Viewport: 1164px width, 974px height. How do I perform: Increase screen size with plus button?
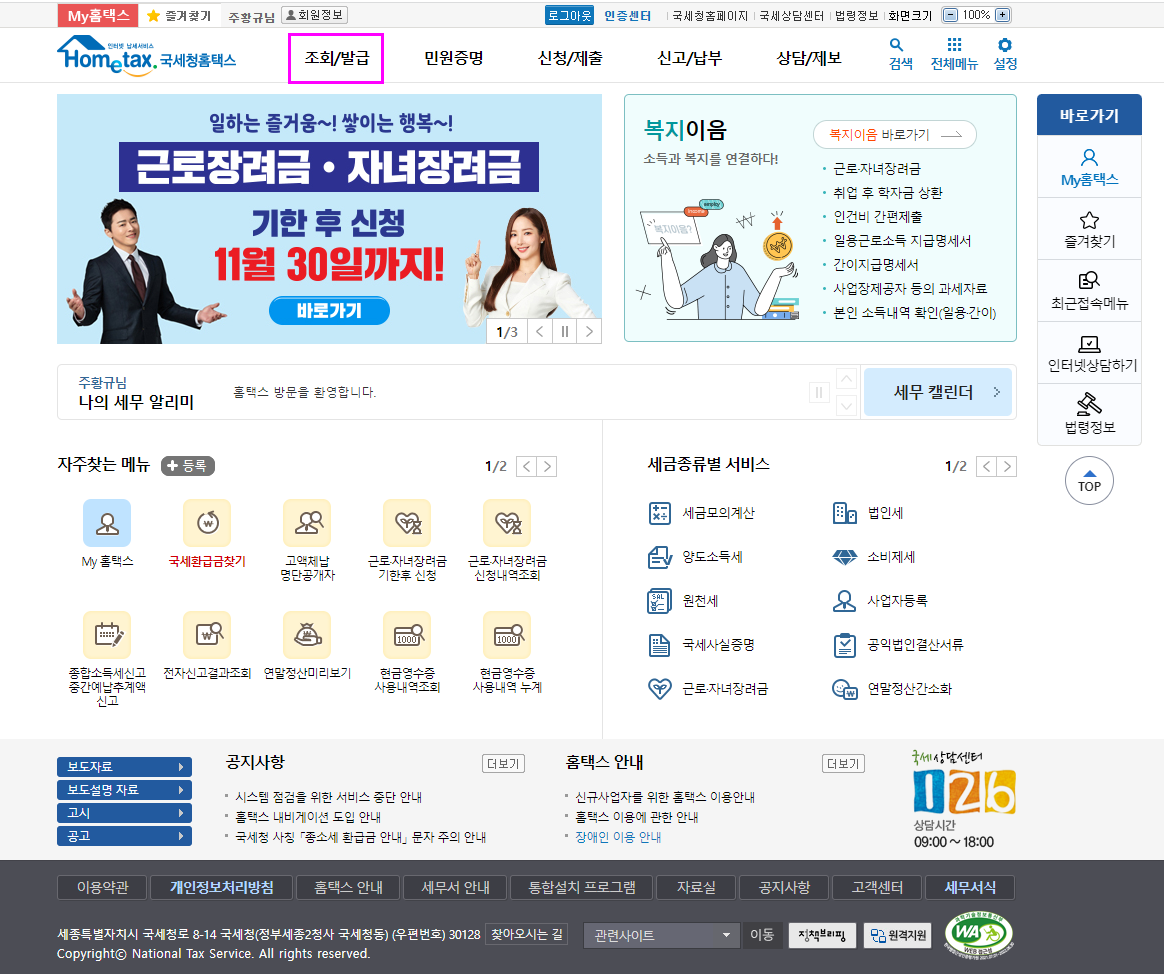tap(1002, 15)
